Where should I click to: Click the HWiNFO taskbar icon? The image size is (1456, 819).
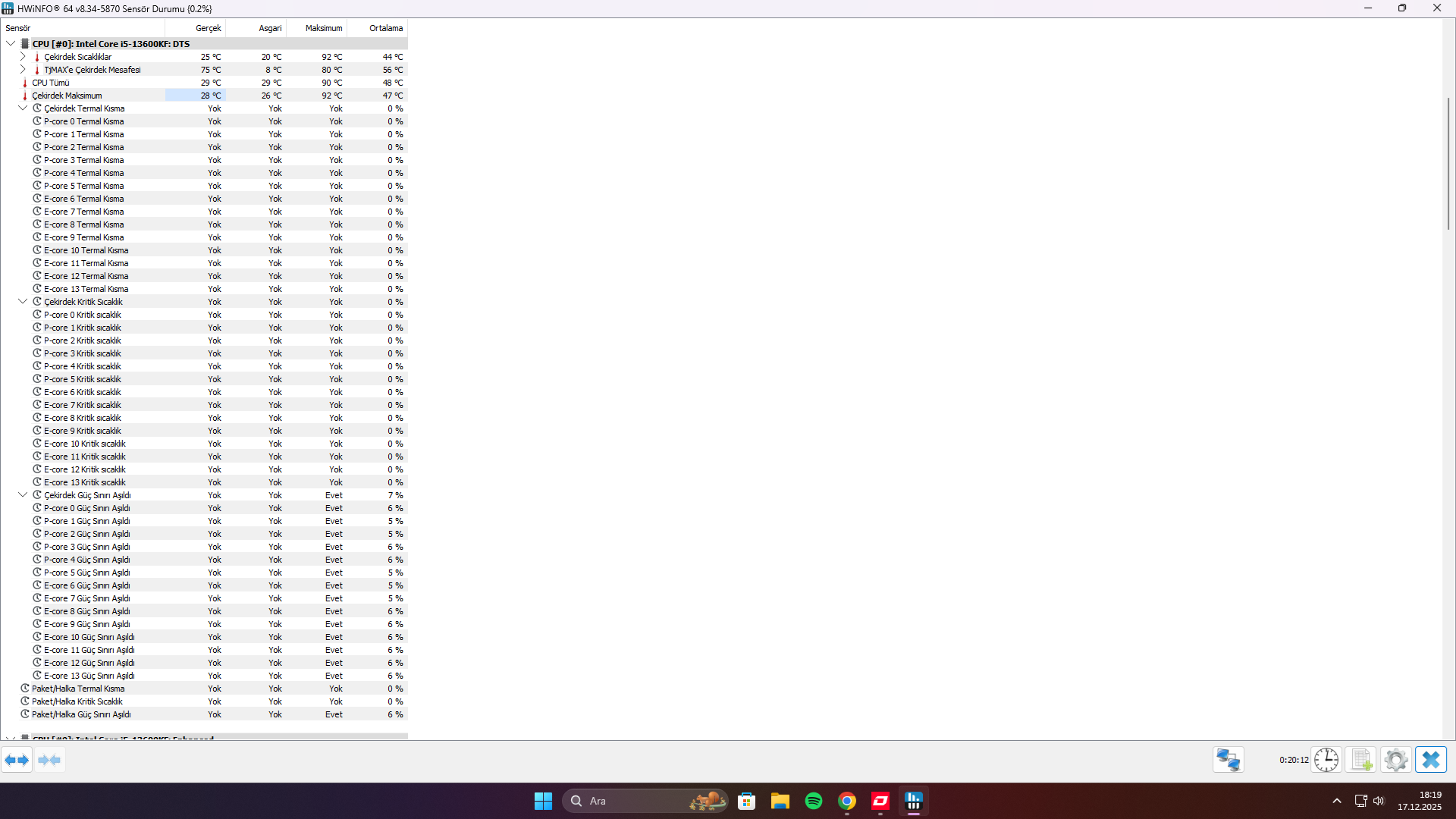(x=914, y=801)
